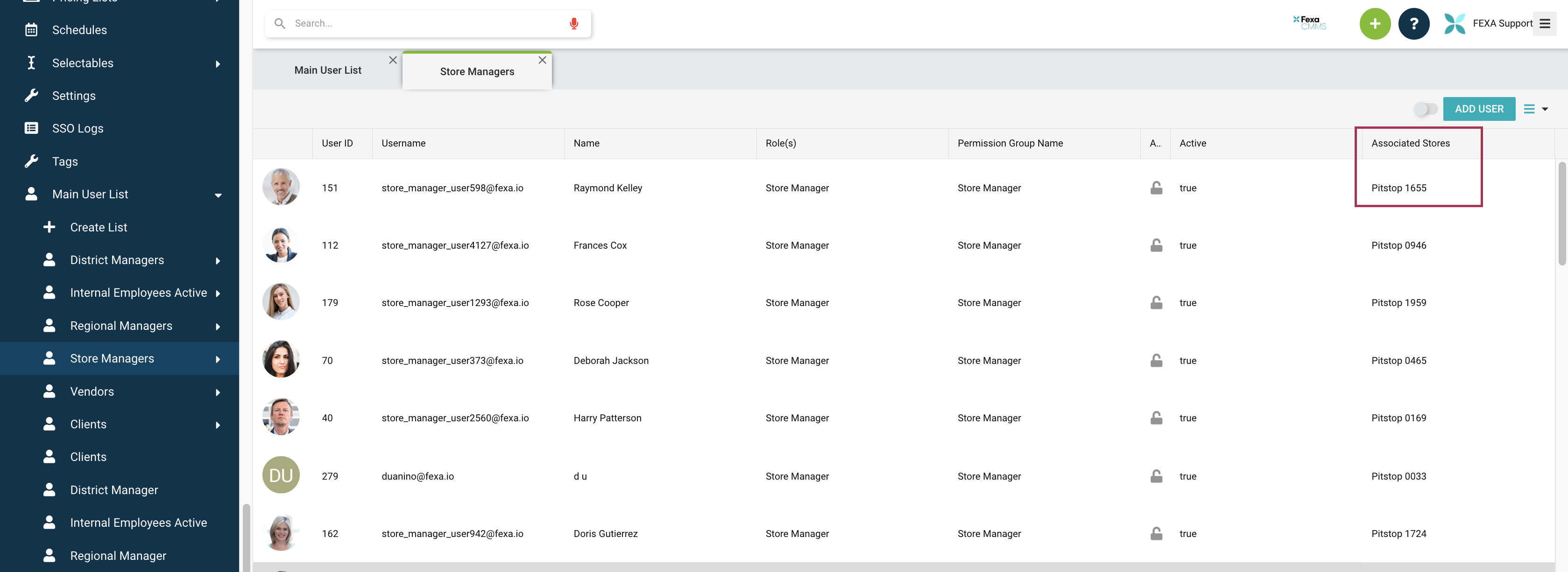Click the lock icon in Frances Cox's row
Image resolution: width=1568 pixels, height=572 pixels.
coord(1156,244)
